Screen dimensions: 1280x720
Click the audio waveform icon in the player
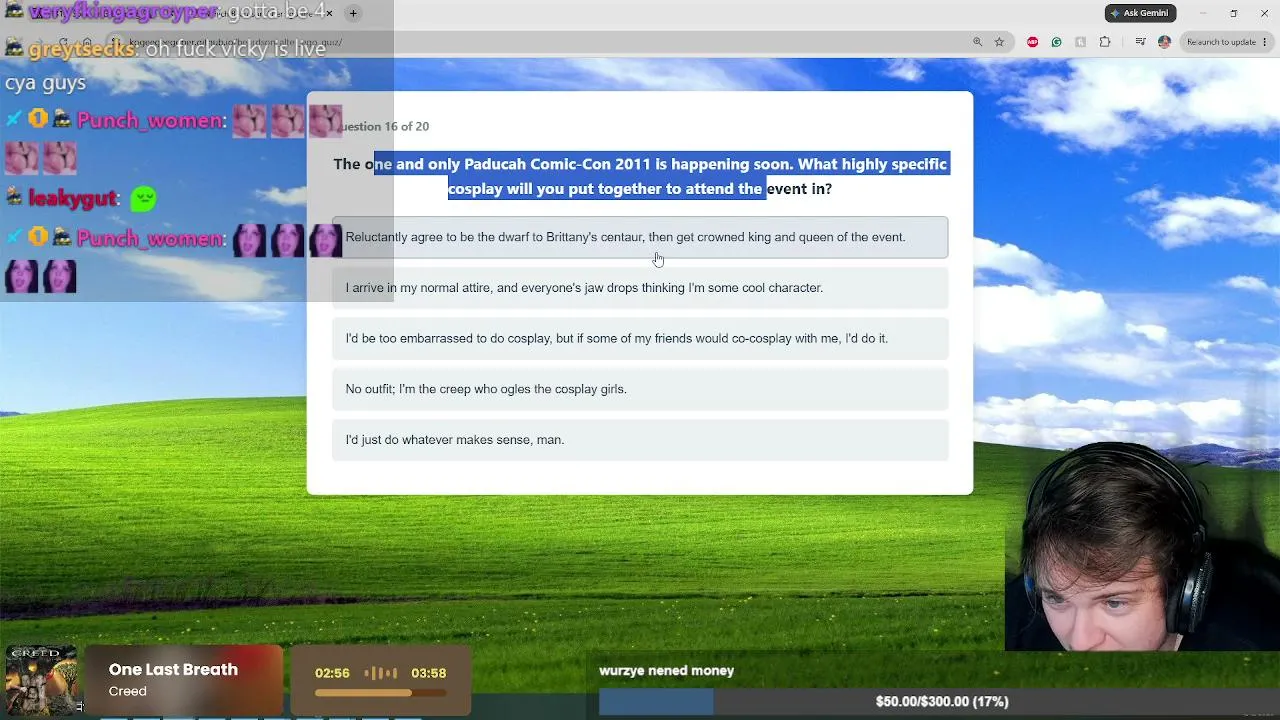[381, 673]
